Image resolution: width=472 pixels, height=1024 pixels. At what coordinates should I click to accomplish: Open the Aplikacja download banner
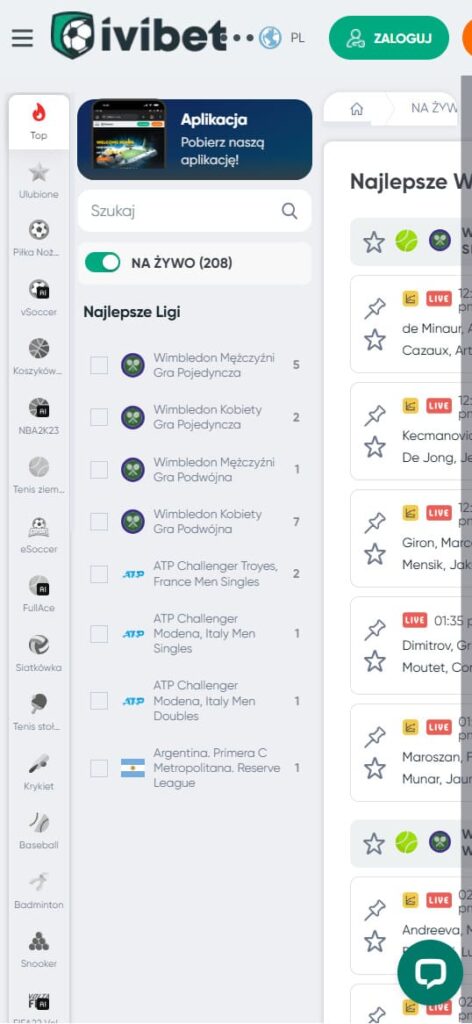195,139
